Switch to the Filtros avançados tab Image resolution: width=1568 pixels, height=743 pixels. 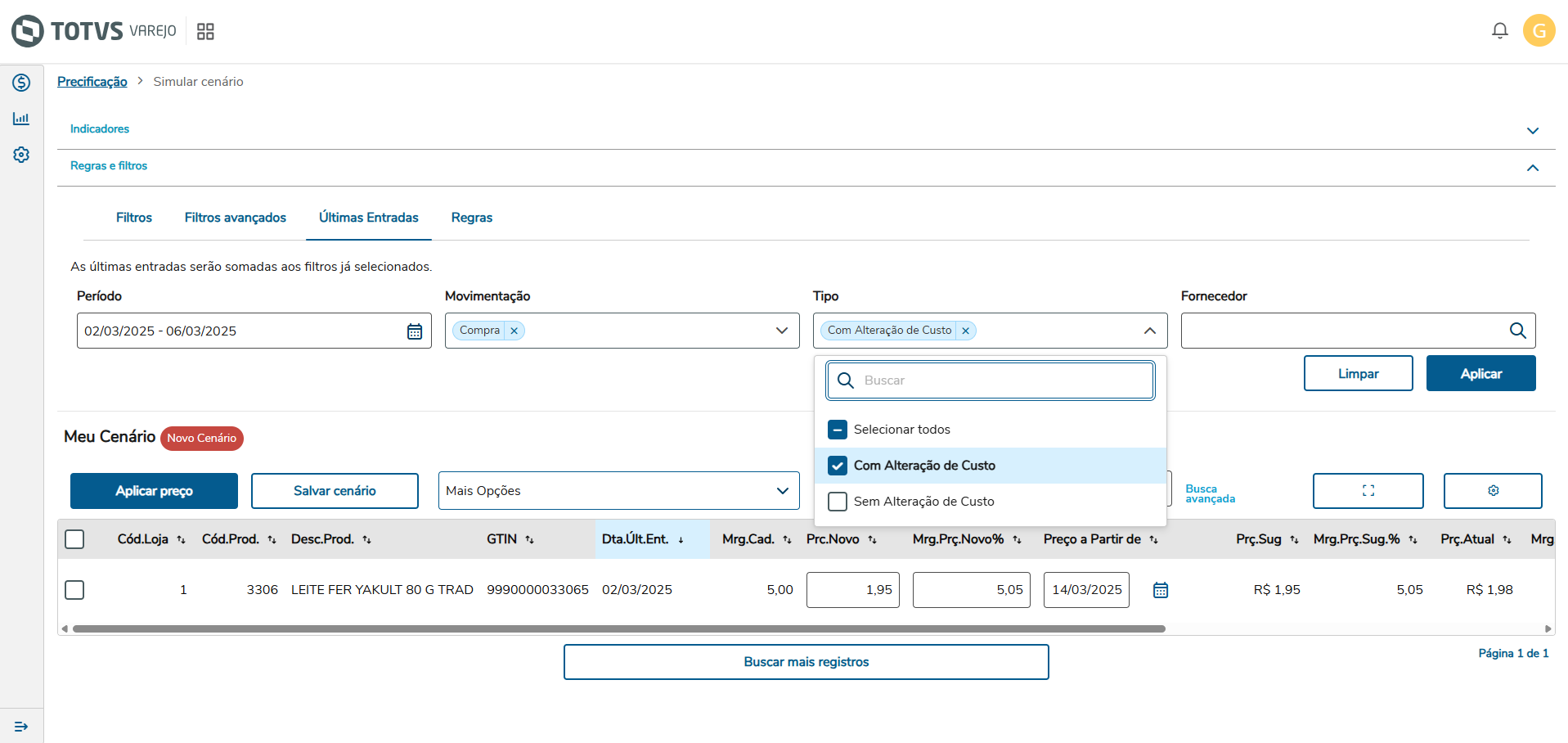click(235, 218)
